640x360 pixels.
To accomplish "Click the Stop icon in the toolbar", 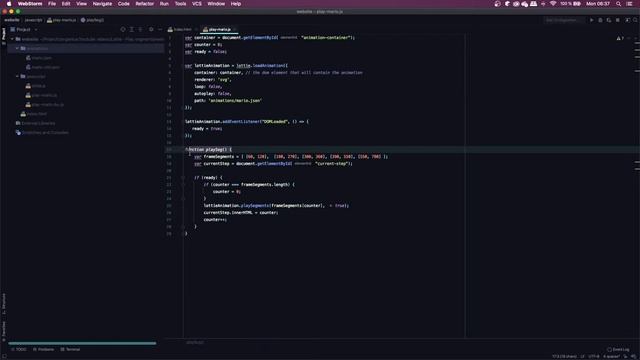I will pyautogui.click(x=618, y=20).
